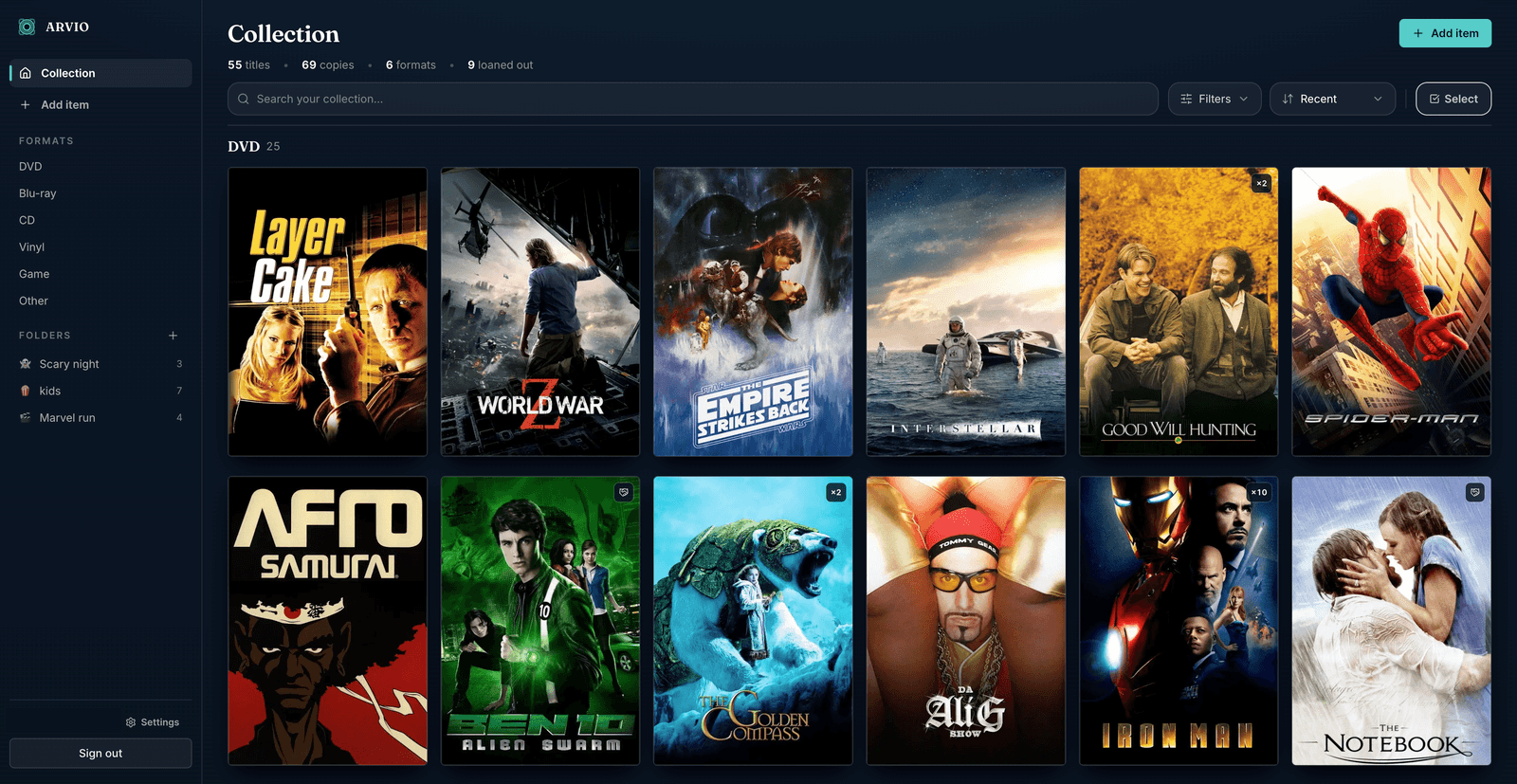Image resolution: width=1517 pixels, height=784 pixels.
Task: Click the home icon beside Collection
Action: point(26,73)
